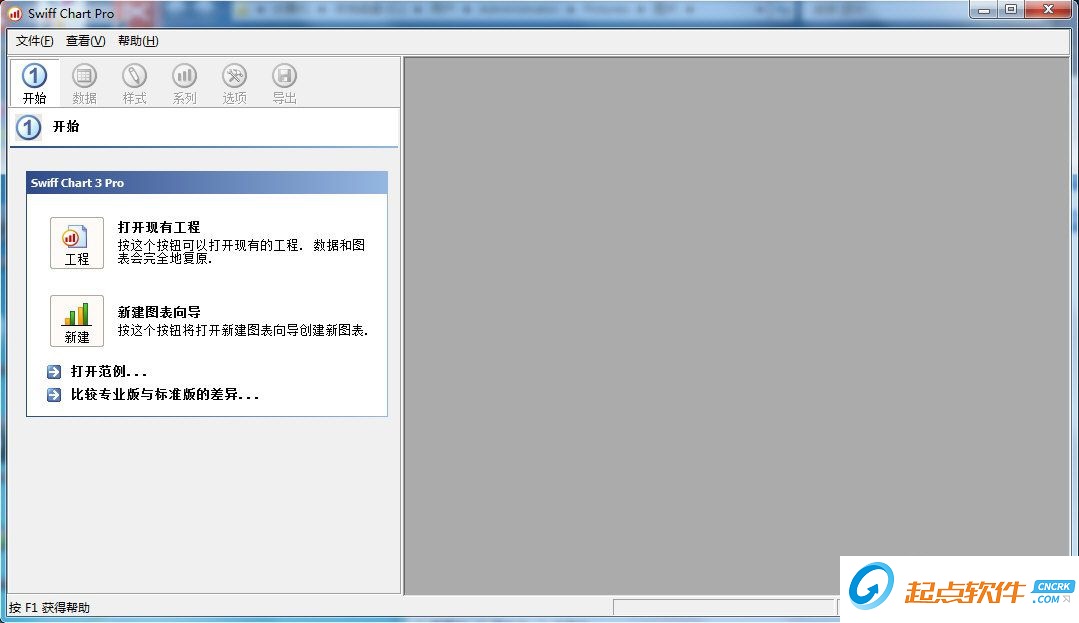Screen dimensions: 1079x623
Task: Click the ① 开始 section heading
Action: (66, 127)
